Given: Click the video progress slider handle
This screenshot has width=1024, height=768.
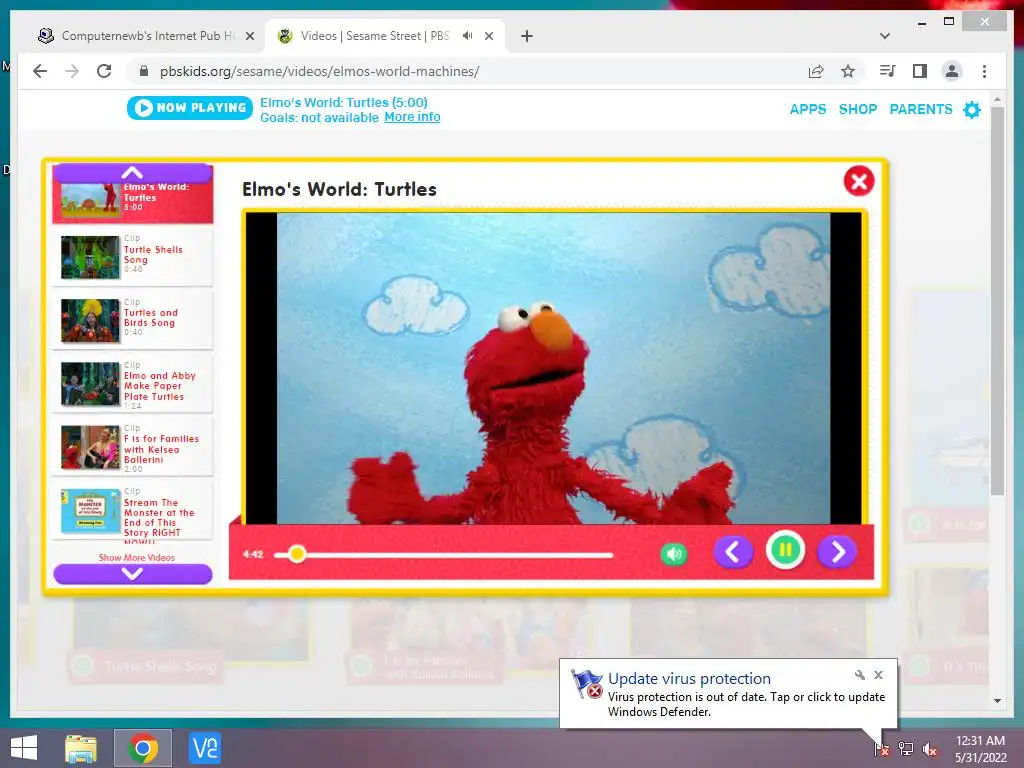Looking at the screenshot, I should [296, 554].
